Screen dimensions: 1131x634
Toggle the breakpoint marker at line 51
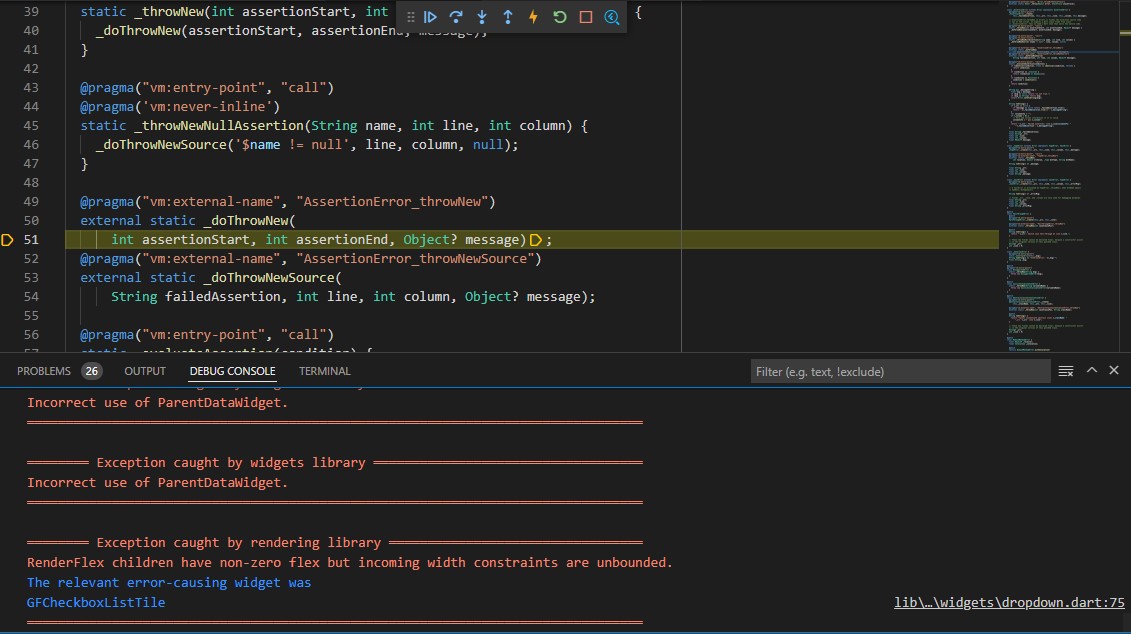[8, 239]
